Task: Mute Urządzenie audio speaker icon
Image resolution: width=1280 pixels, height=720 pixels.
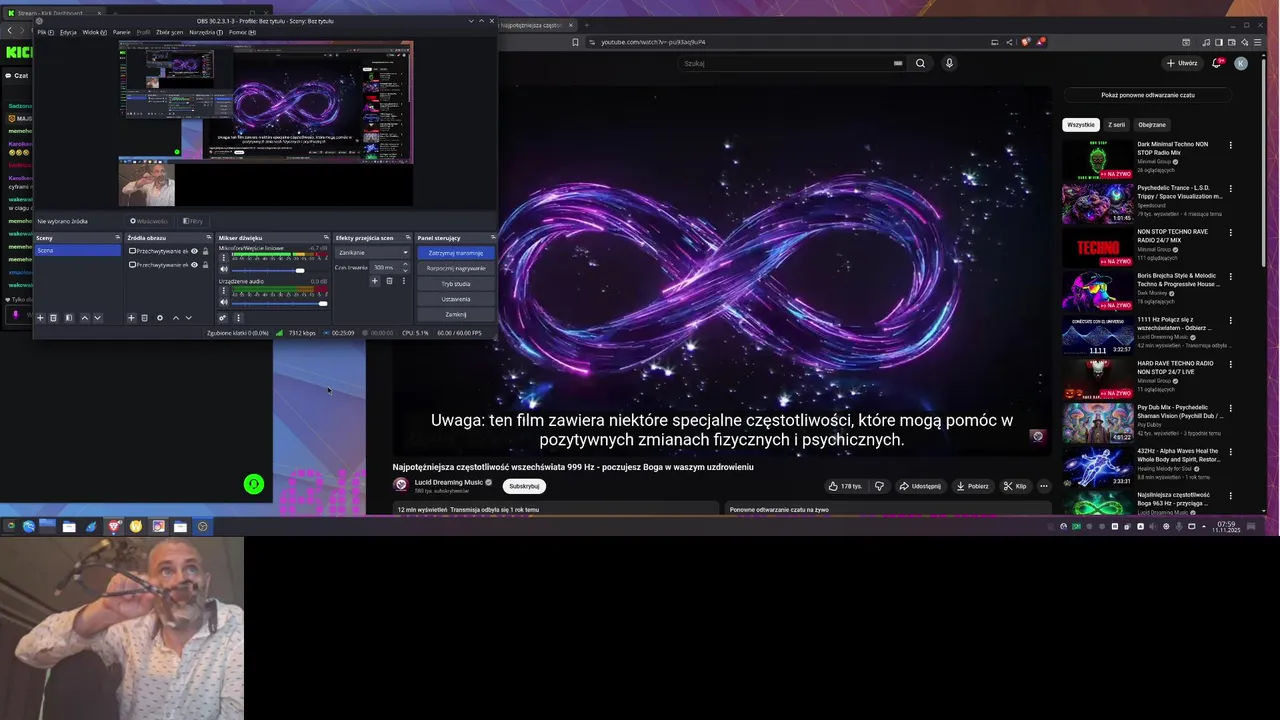Action: 224,302
